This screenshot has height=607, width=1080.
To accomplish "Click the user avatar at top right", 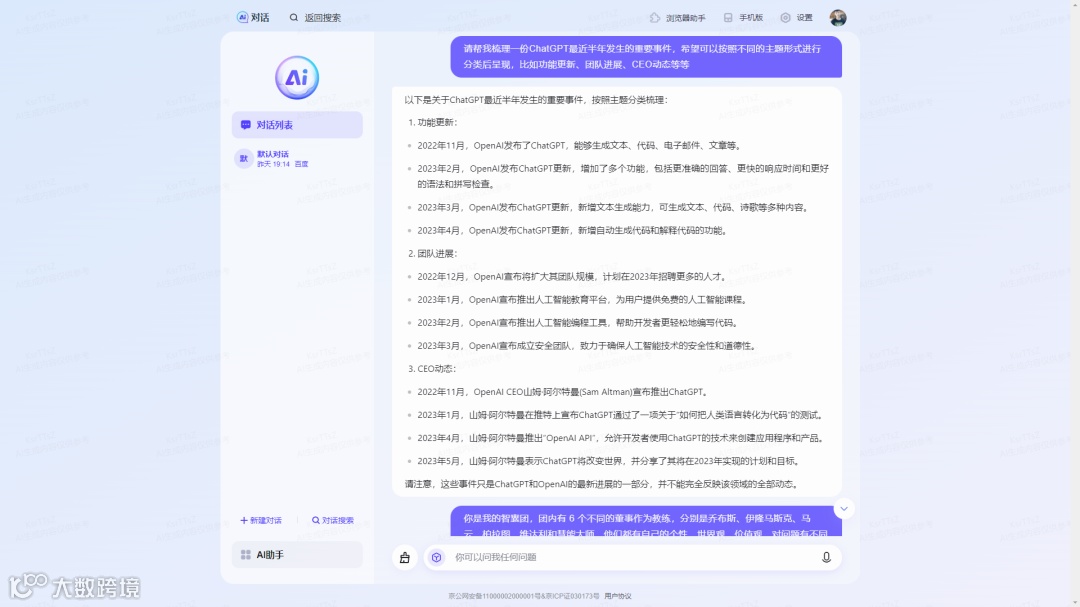I will coord(838,18).
